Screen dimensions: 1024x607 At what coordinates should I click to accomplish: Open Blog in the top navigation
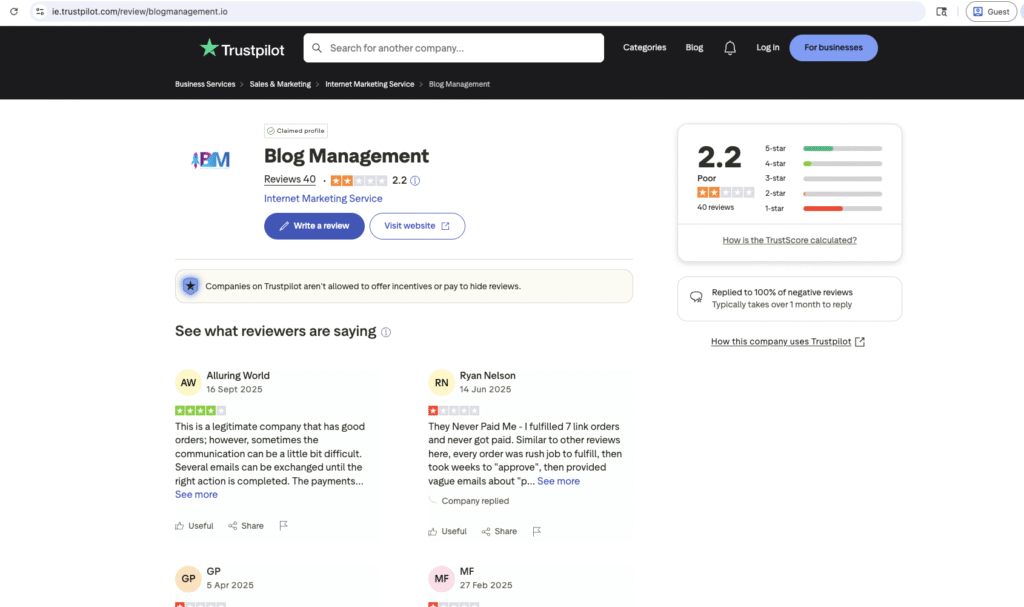[694, 48]
